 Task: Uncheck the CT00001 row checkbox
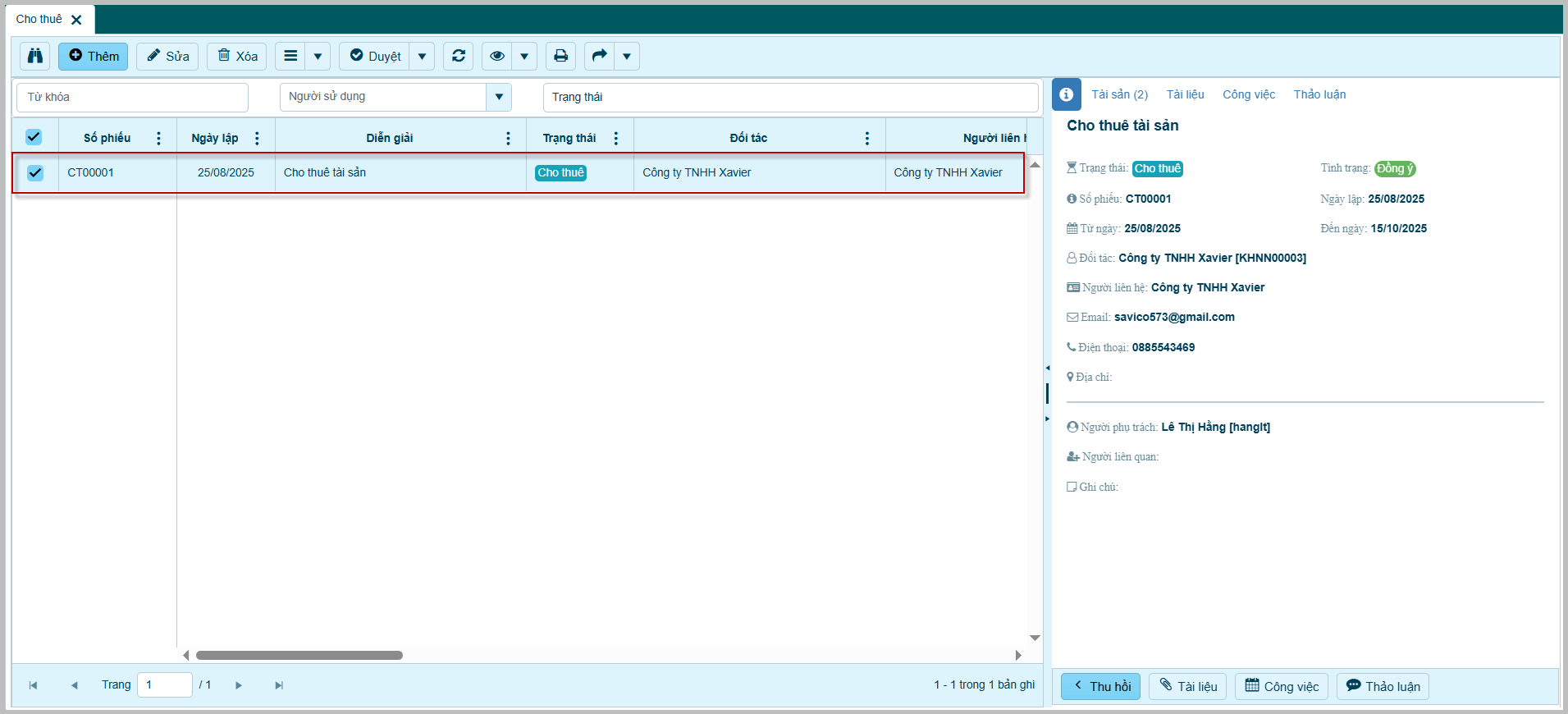coord(35,172)
